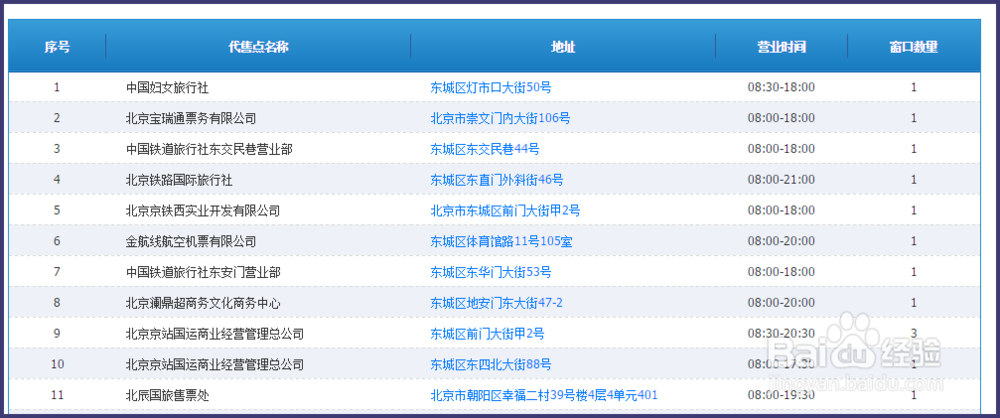This screenshot has width=1000, height=418.
Task: Click window count 1 for 中国妇女旅行社
Action: 913,87
